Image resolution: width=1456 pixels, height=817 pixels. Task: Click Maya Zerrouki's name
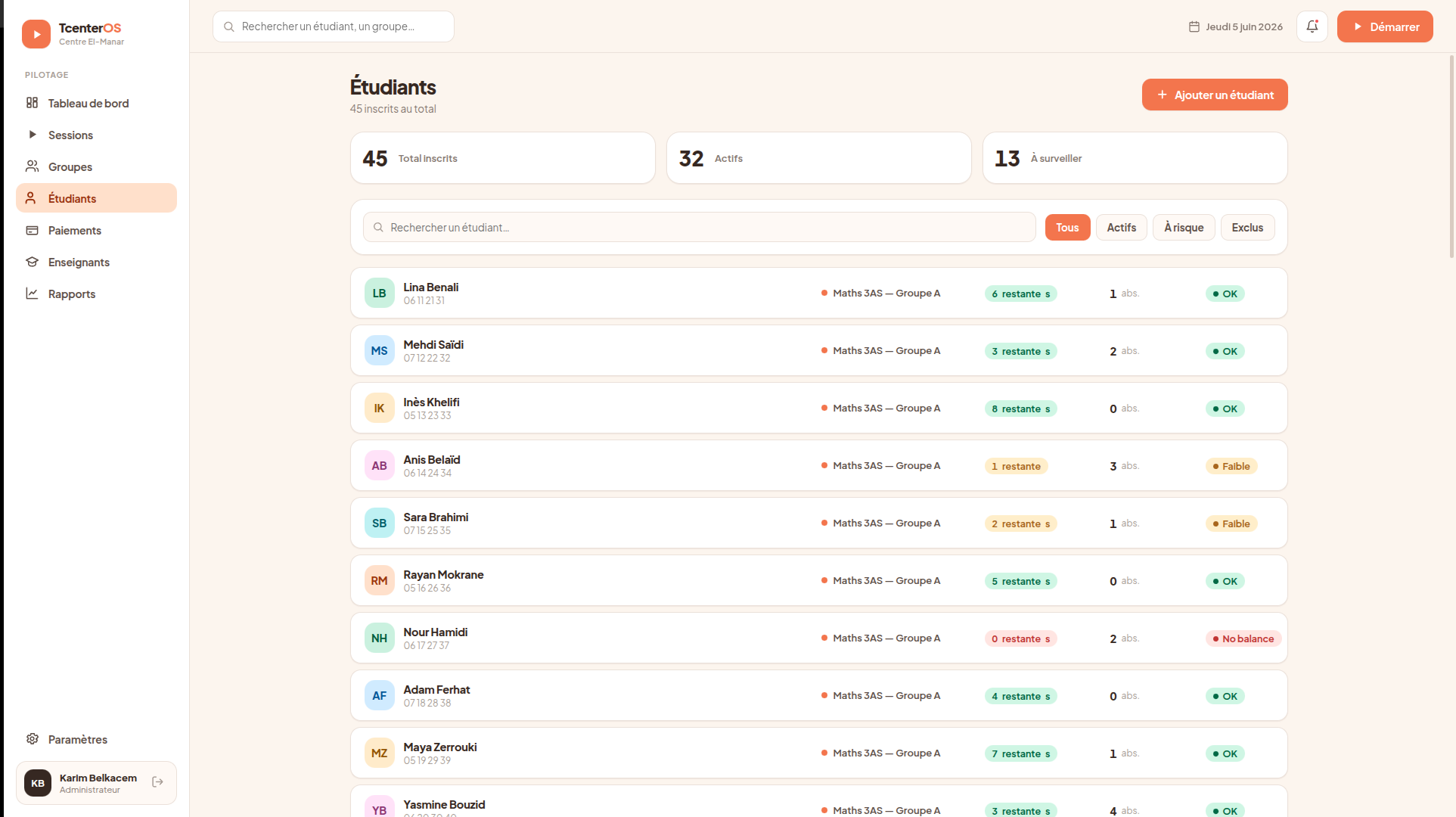[440, 747]
